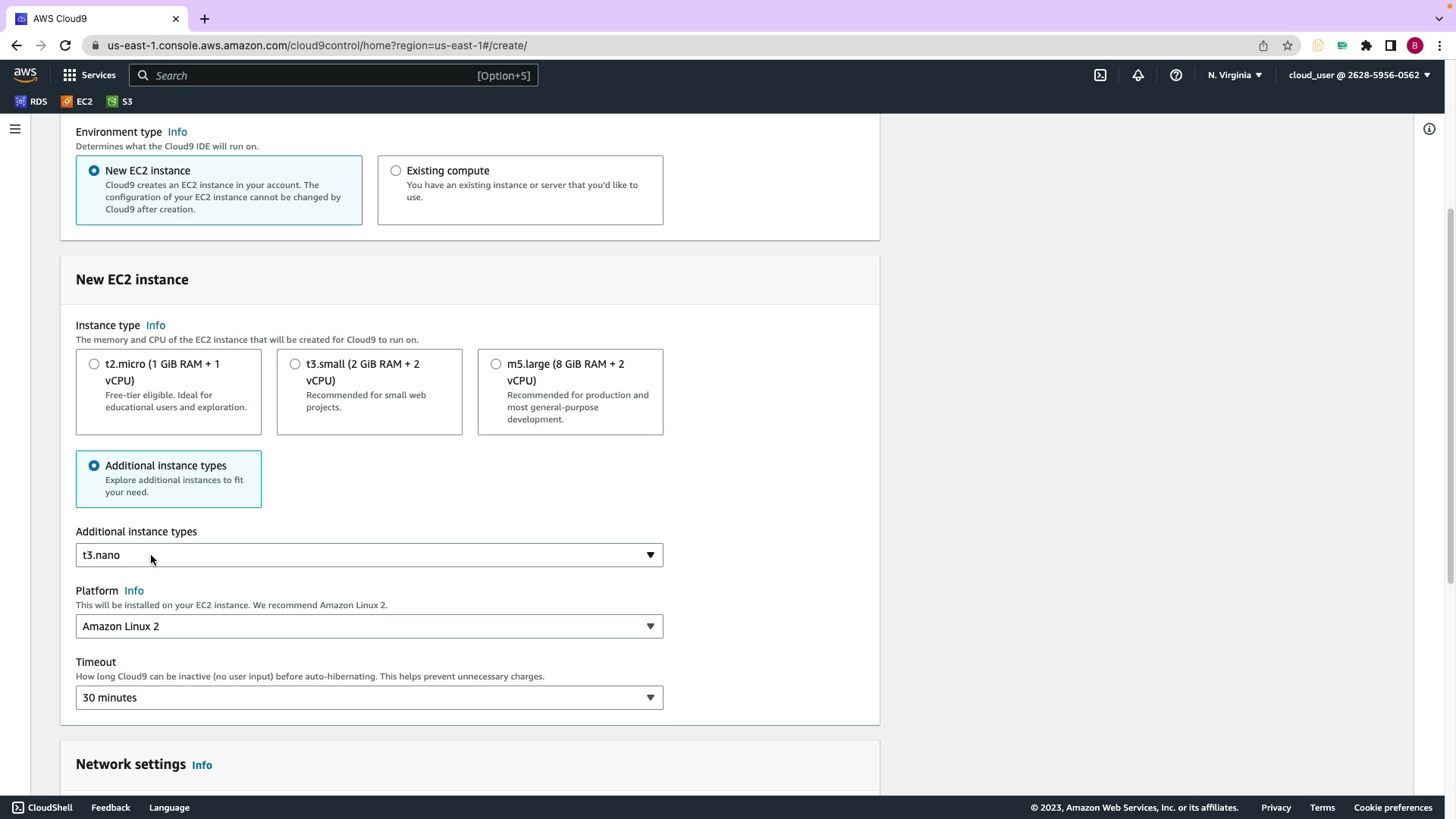Open the Platform Amazon Linux 2 dropdown
The width and height of the screenshot is (1456, 819).
point(369,626)
